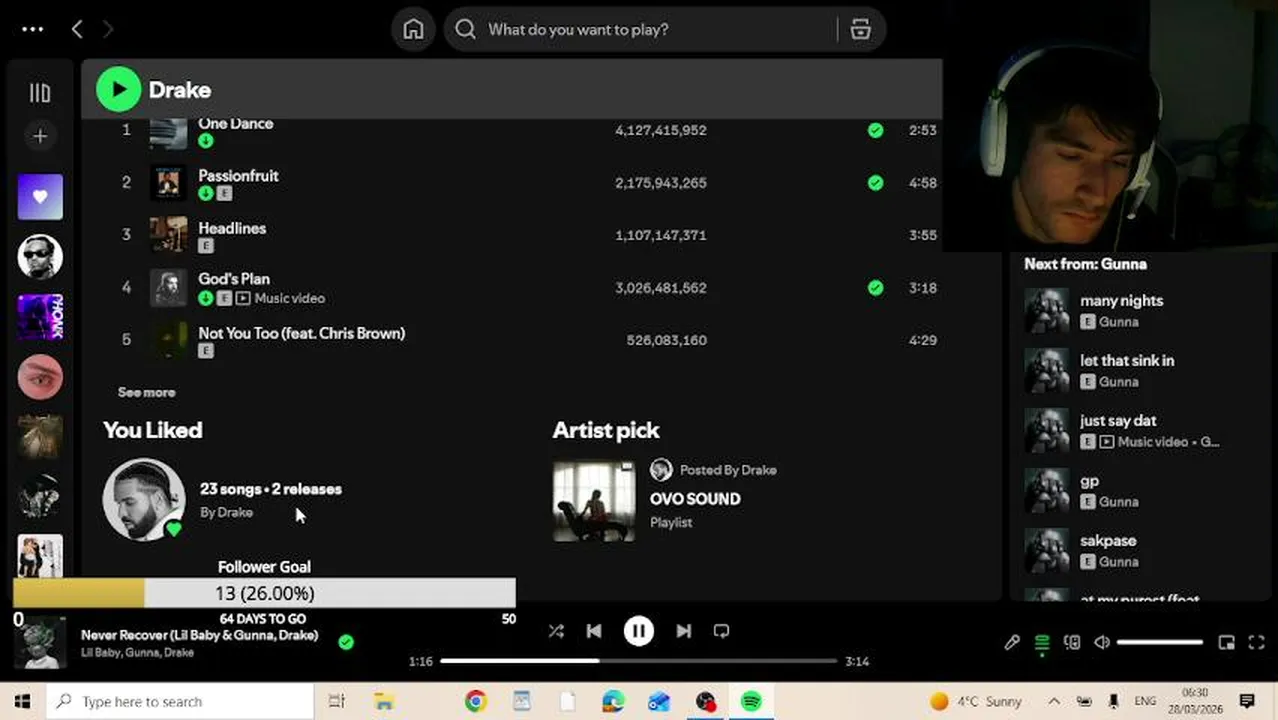
Task: Toggle the repeat mode
Action: click(x=721, y=631)
